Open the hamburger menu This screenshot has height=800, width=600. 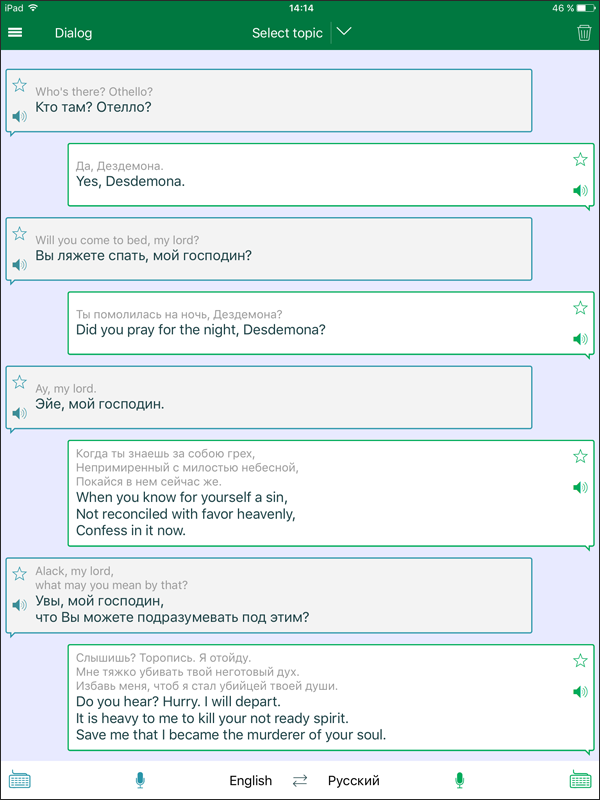point(15,33)
